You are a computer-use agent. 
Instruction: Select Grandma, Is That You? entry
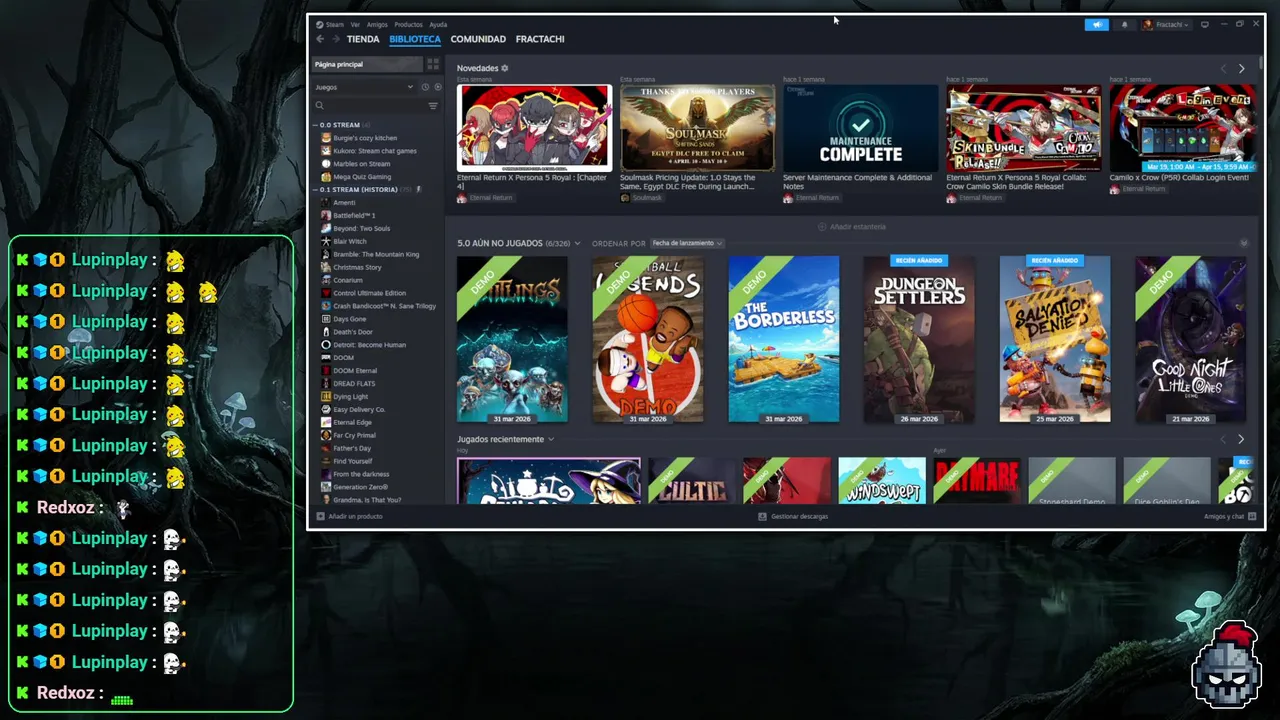click(367, 500)
